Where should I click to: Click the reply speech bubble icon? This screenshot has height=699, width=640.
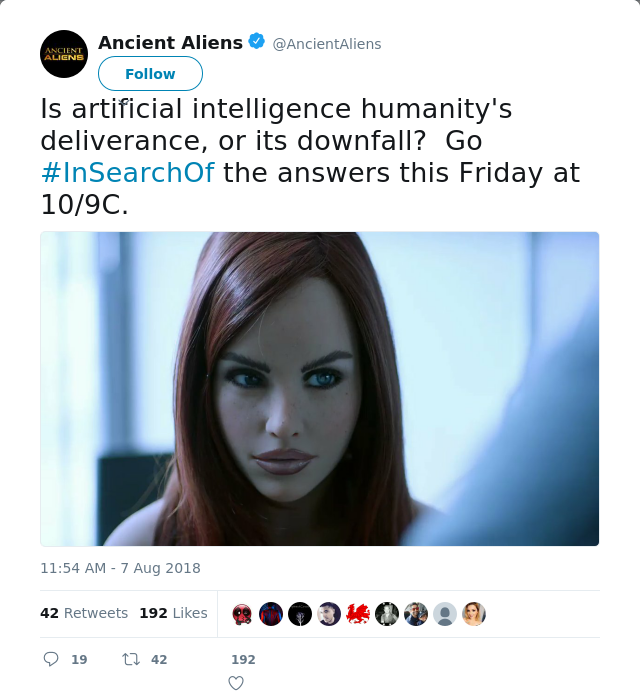50,659
